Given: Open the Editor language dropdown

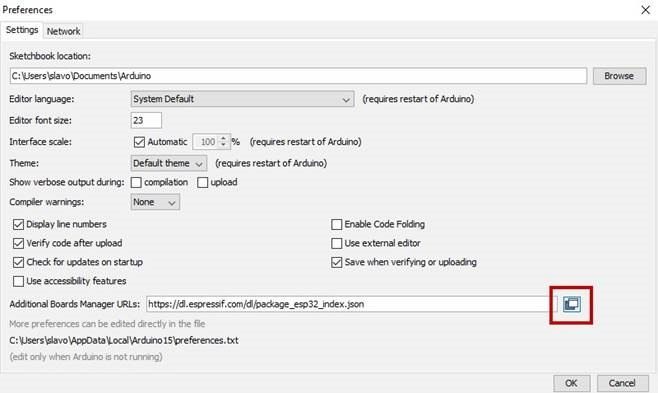Looking at the screenshot, I should pyautogui.click(x=242, y=99).
